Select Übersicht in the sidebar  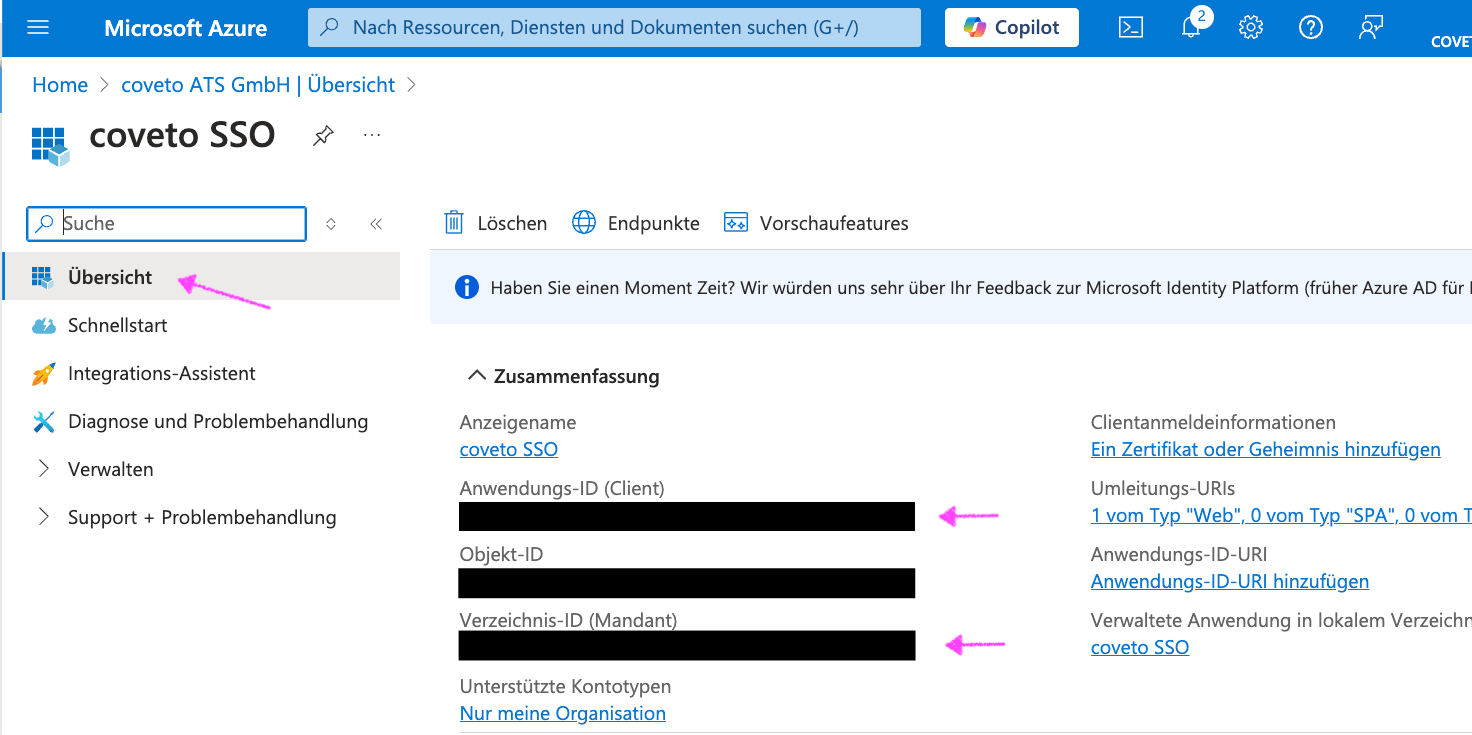[201, 277]
